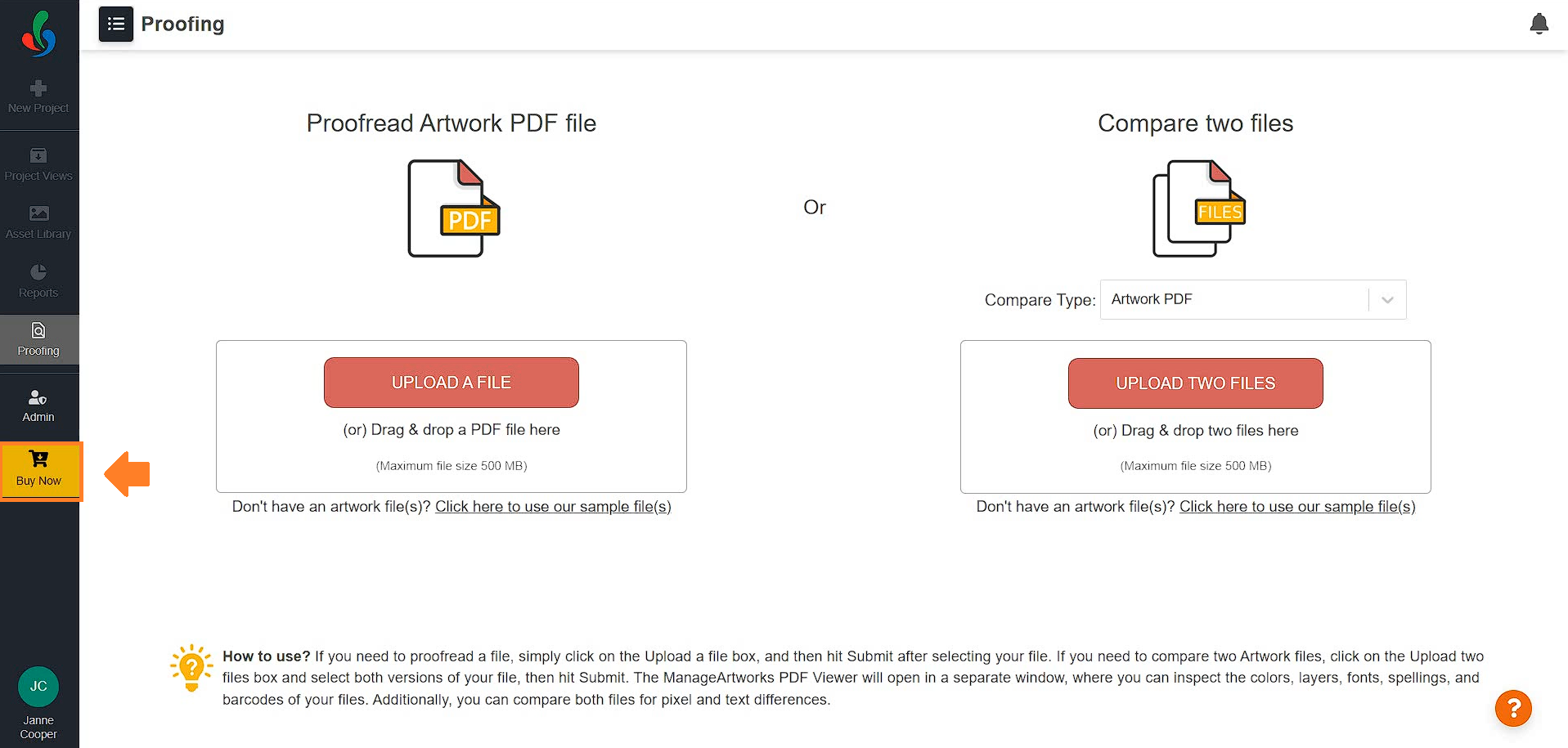Go to Reports in the sidebar
Viewport: 1568px width, 748px height.
click(x=38, y=281)
